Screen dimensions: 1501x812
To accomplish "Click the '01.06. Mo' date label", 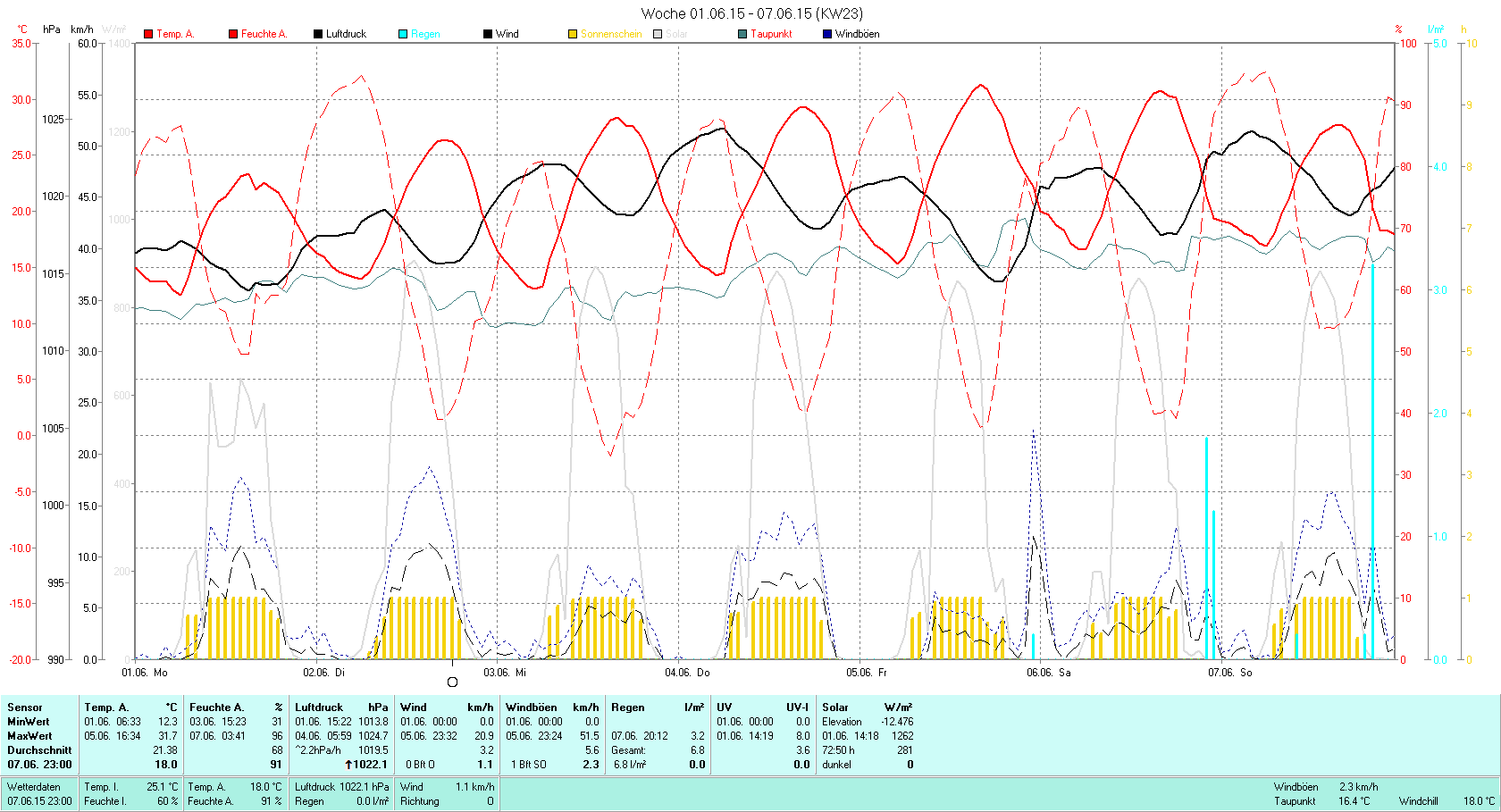I will 145,673.
